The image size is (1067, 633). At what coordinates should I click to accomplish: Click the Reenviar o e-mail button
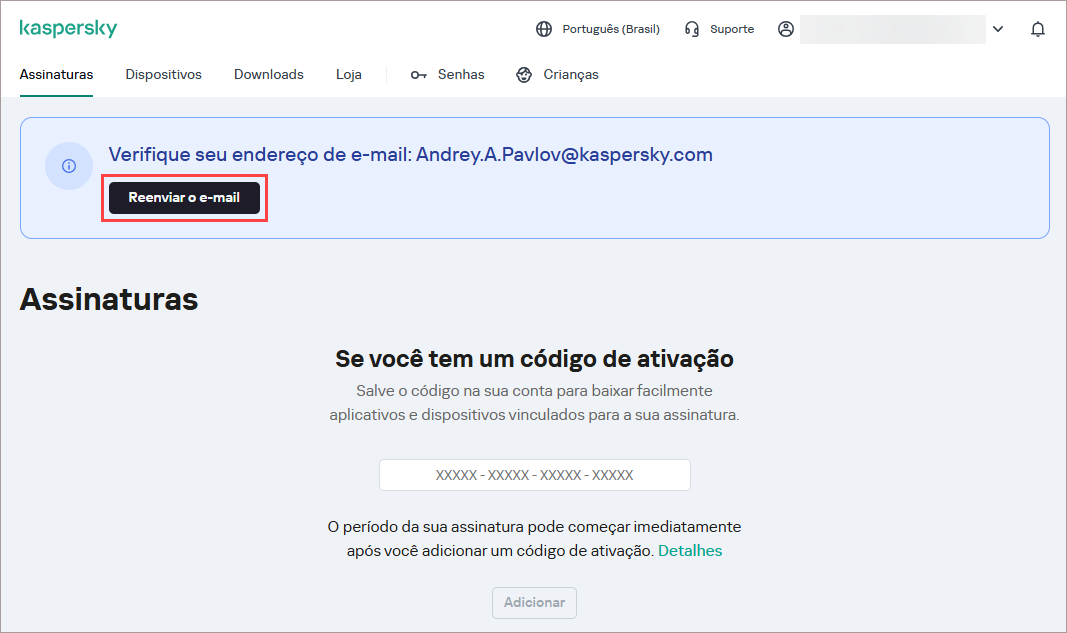[184, 198]
